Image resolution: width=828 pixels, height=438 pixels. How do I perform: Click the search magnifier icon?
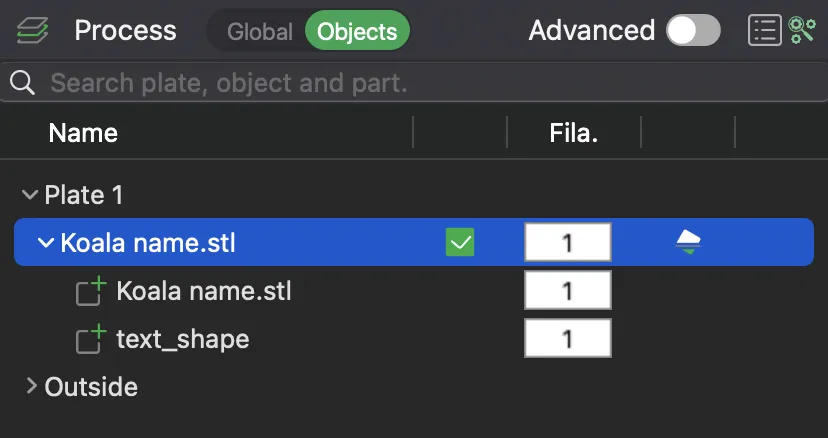pos(22,83)
